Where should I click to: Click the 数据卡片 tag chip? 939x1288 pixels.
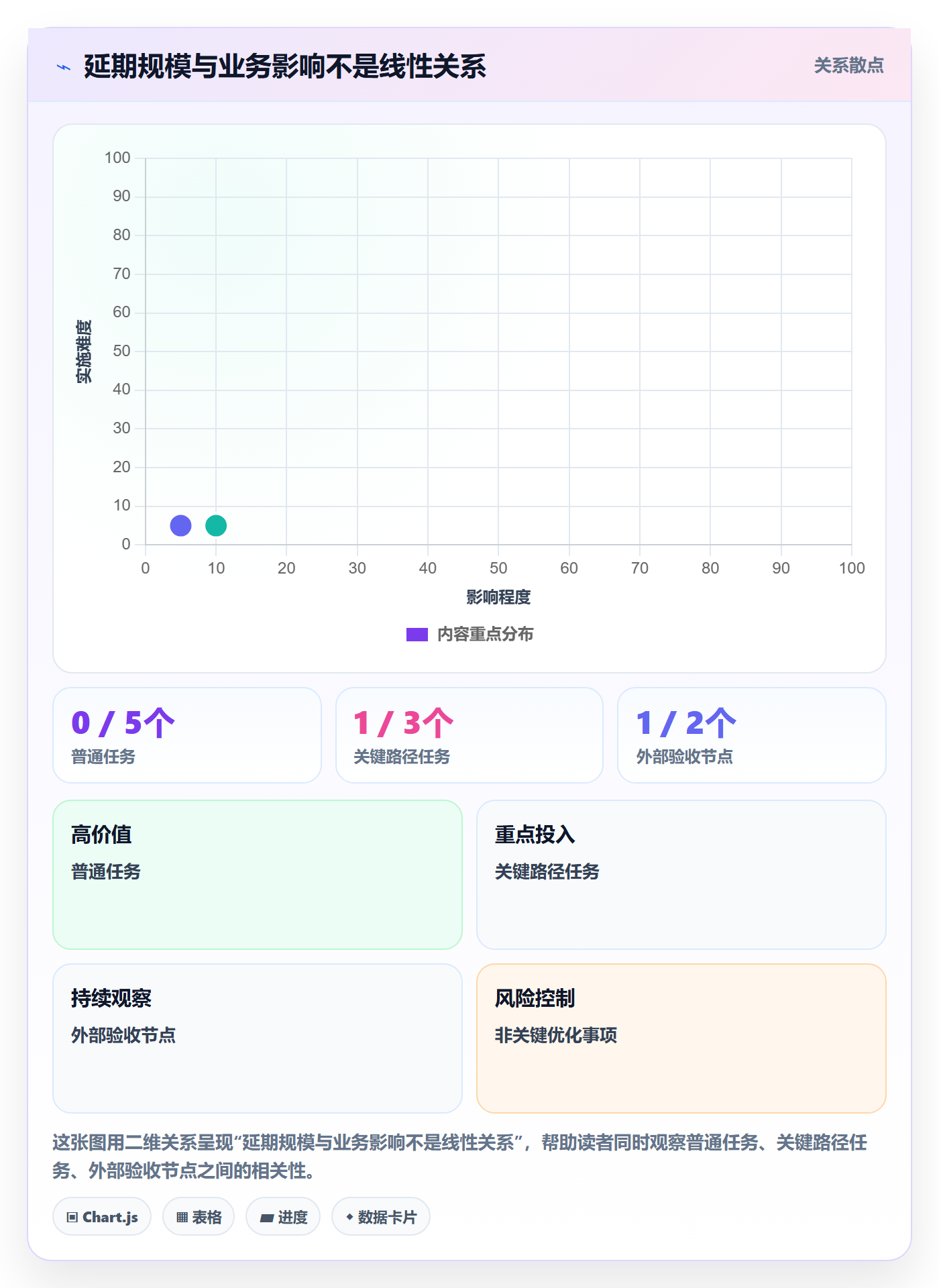(x=381, y=1217)
